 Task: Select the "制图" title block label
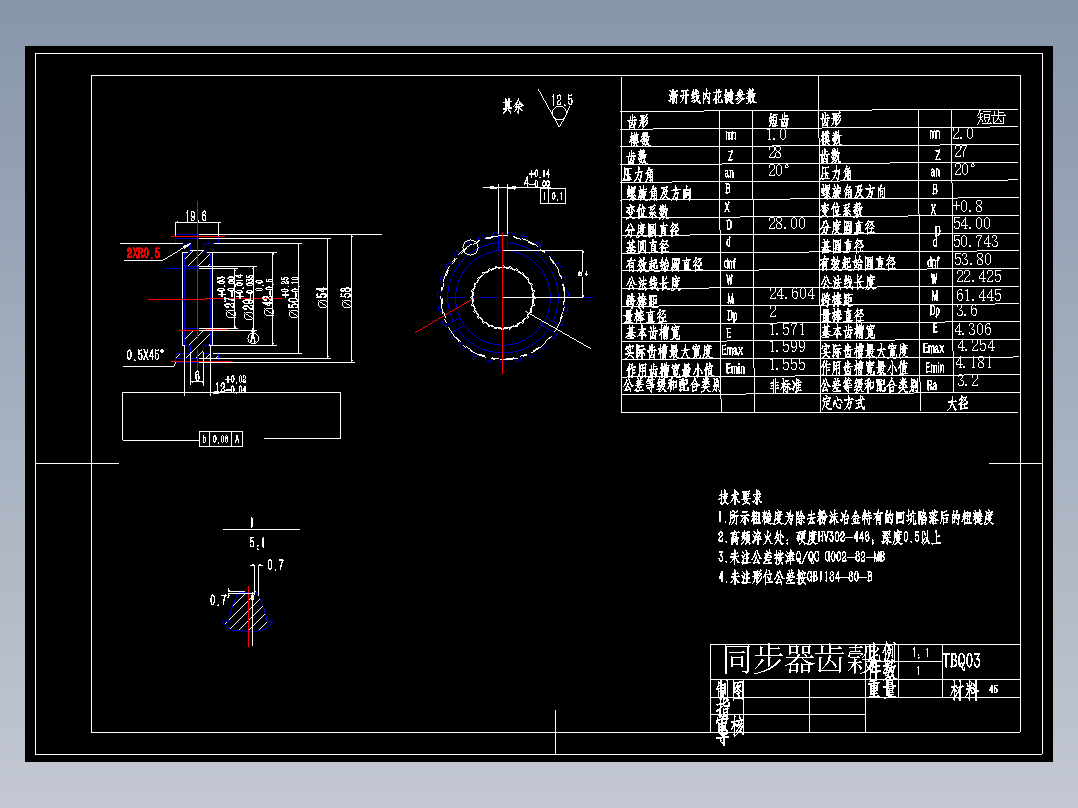coord(729,689)
